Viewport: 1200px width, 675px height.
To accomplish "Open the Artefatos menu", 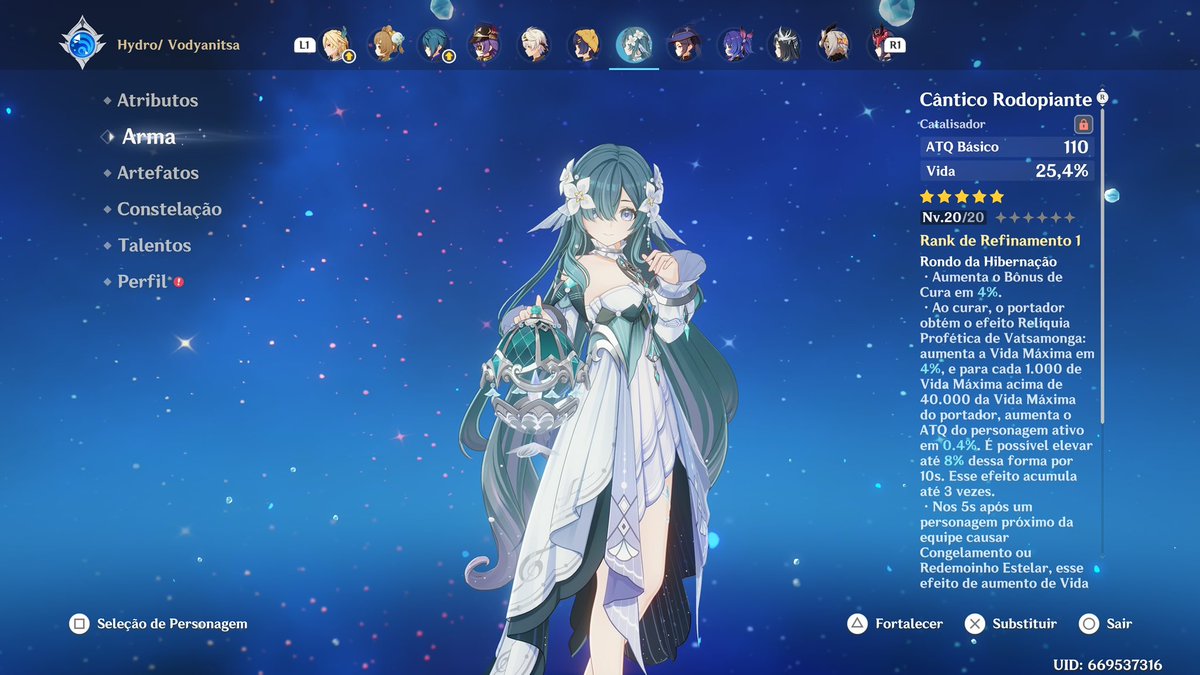I will [157, 173].
